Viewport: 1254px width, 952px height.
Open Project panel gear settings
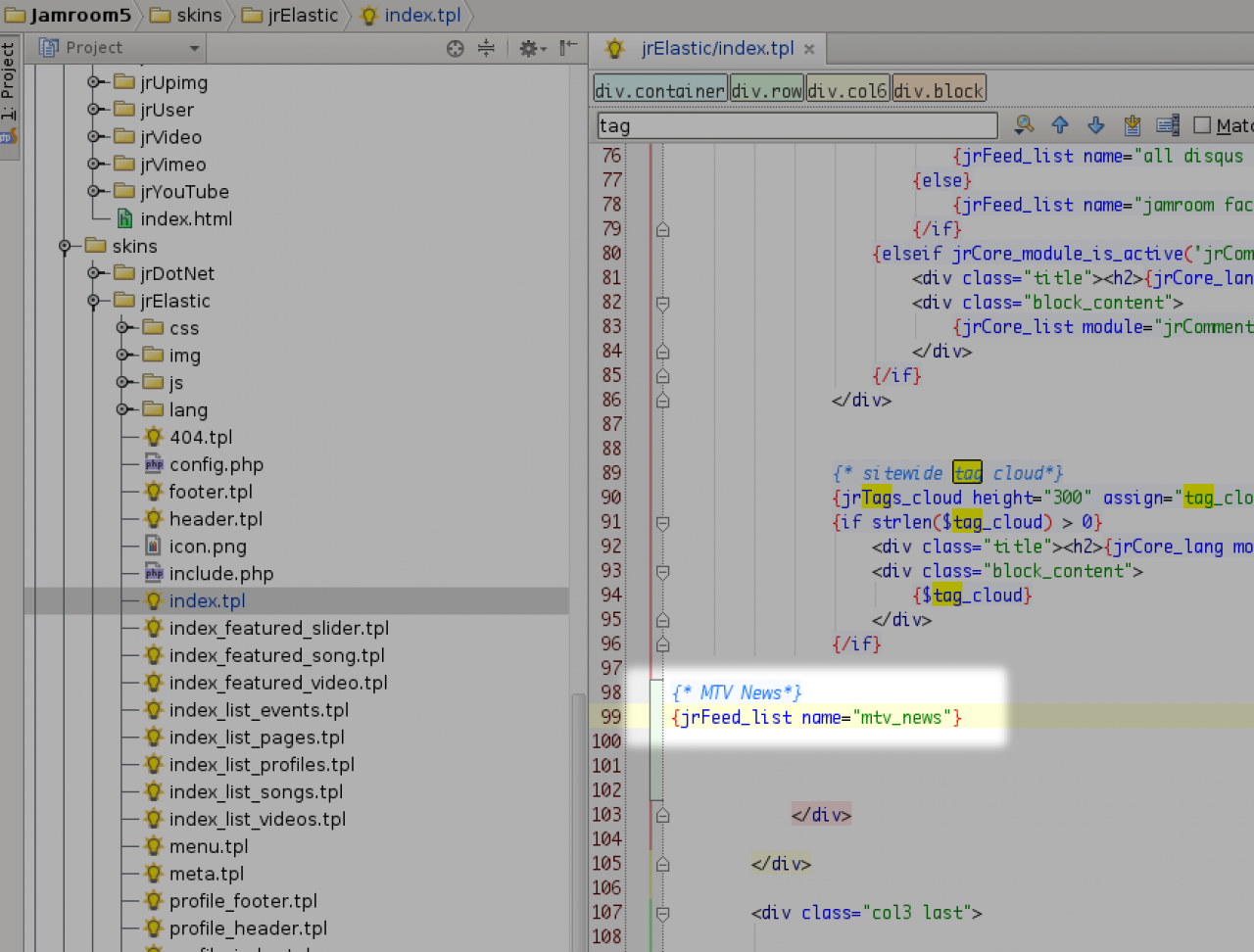[x=530, y=48]
